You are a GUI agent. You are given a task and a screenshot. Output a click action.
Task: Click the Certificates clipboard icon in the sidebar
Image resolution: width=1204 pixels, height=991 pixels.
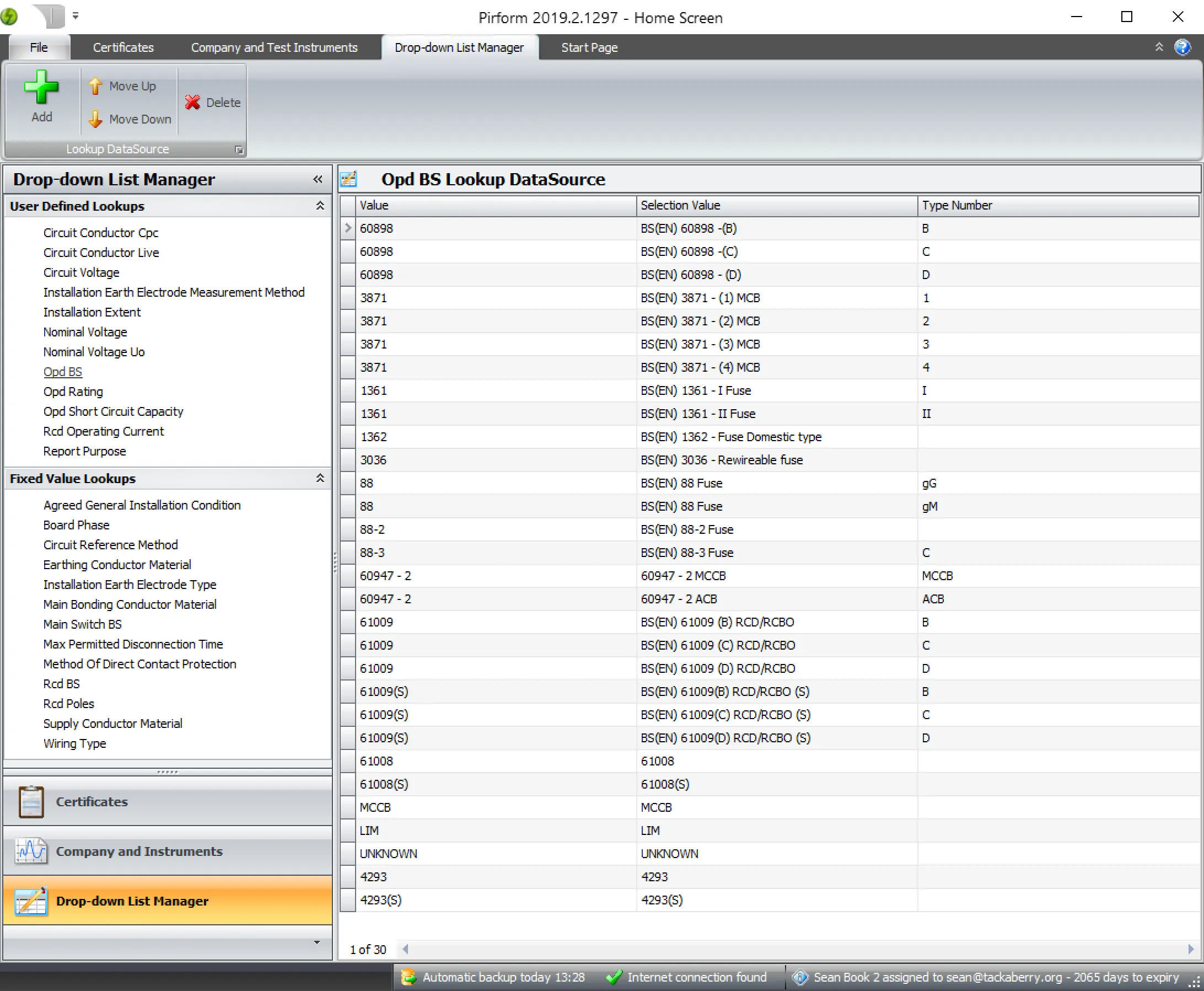point(31,801)
